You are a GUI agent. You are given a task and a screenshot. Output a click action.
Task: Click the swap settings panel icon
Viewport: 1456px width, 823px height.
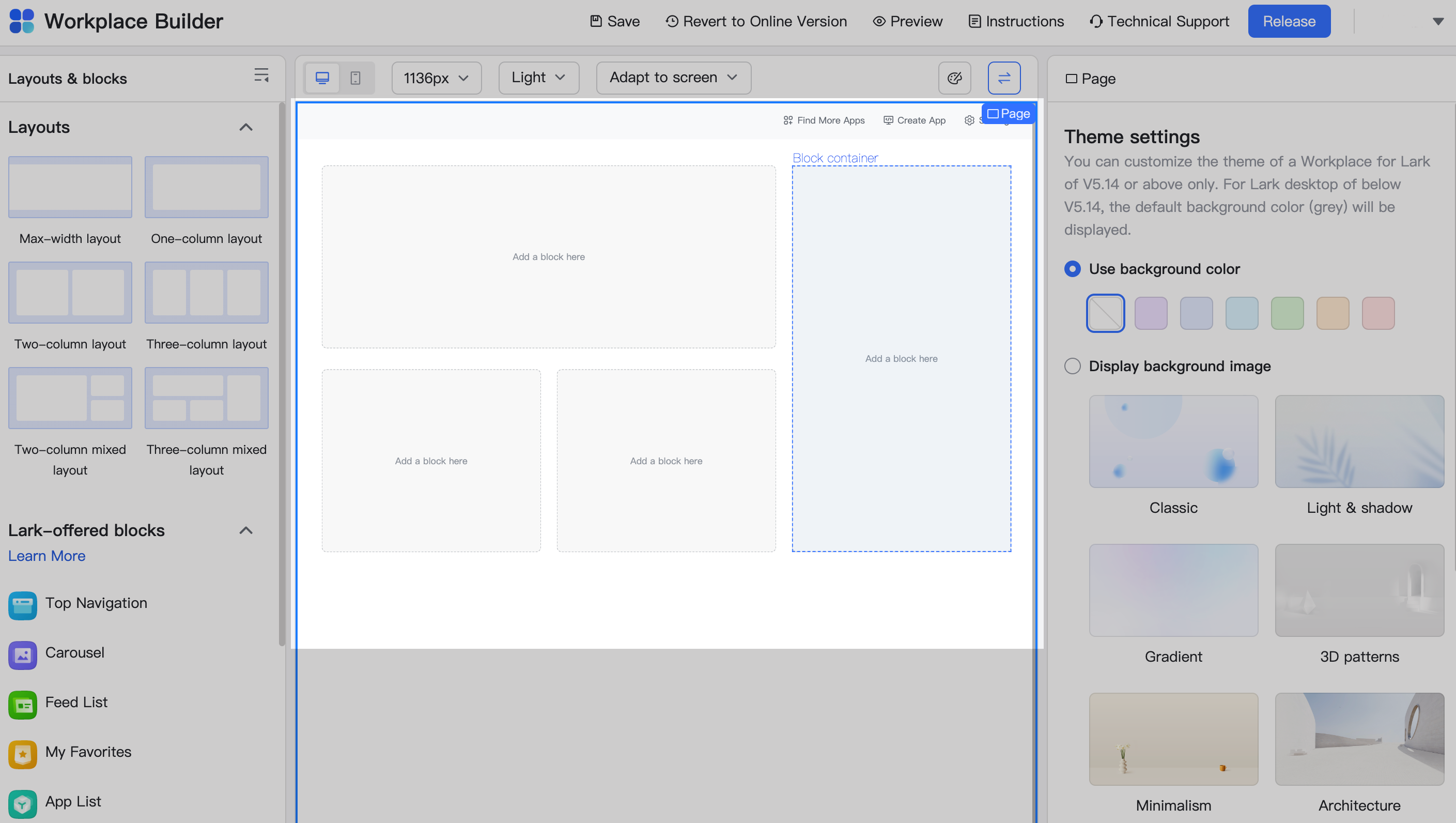[1003, 78]
